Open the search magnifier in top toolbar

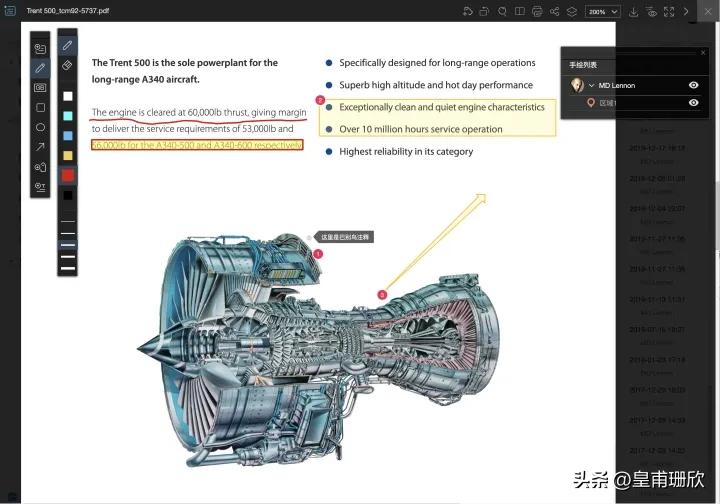(502, 11)
